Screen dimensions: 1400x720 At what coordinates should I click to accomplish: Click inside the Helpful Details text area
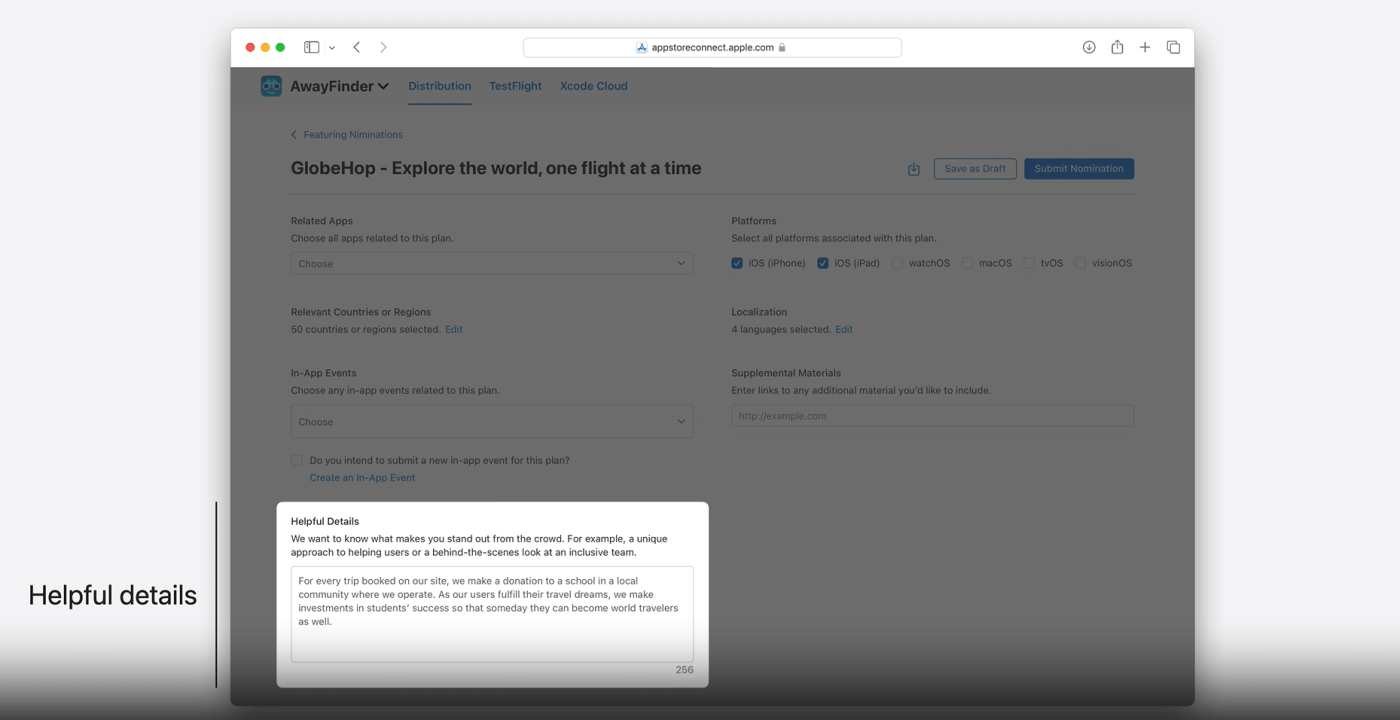click(492, 614)
